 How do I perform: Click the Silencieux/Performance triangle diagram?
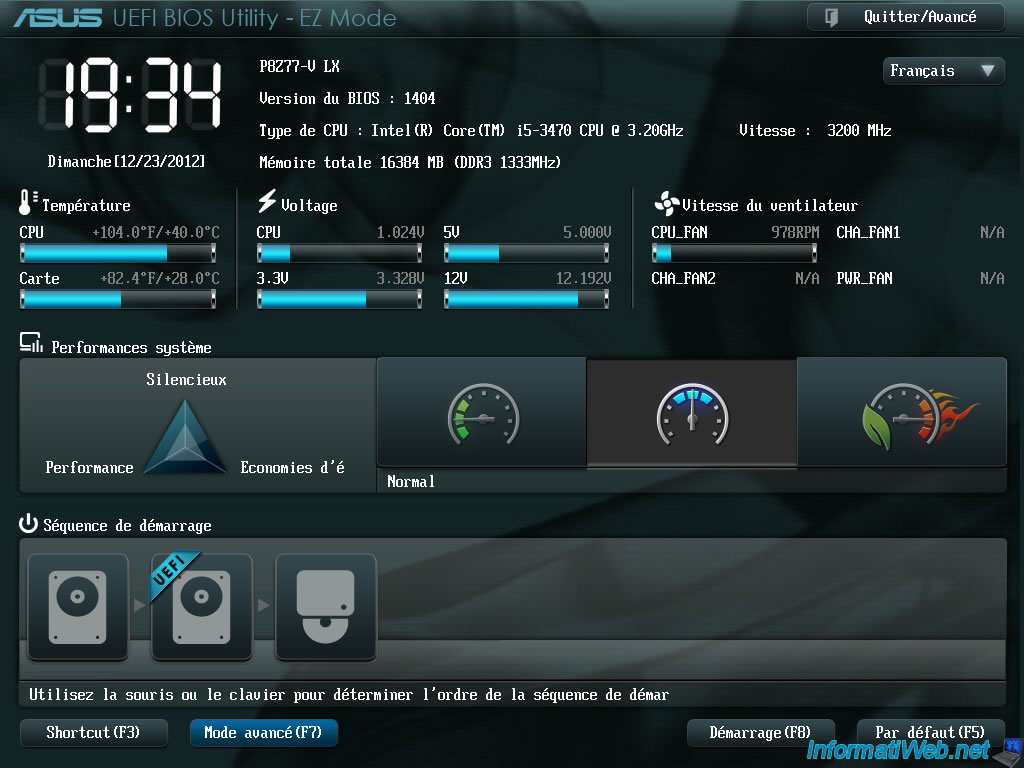[x=187, y=437]
